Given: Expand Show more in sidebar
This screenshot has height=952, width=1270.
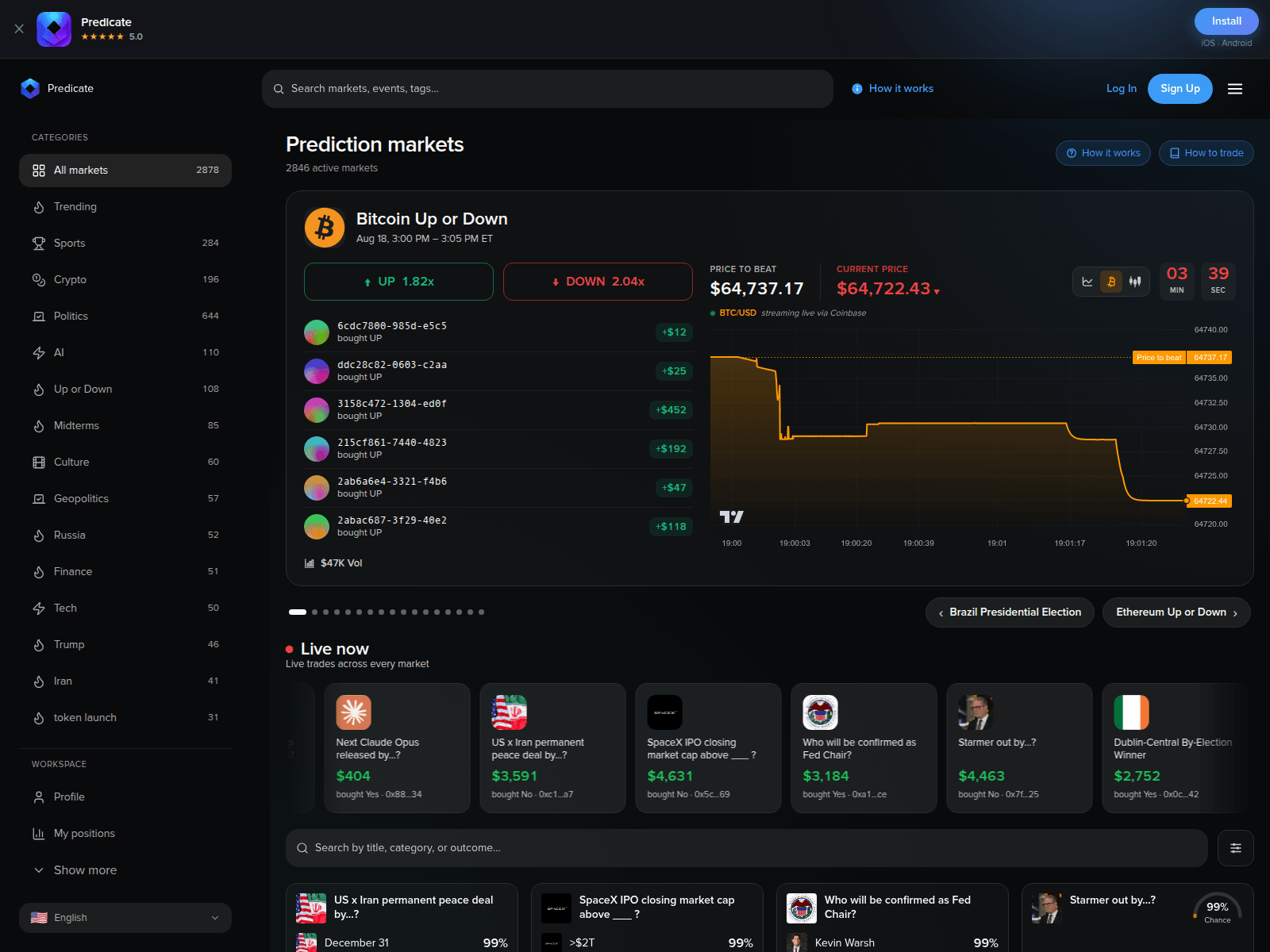Looking at the screenshot, I should 125,870.
